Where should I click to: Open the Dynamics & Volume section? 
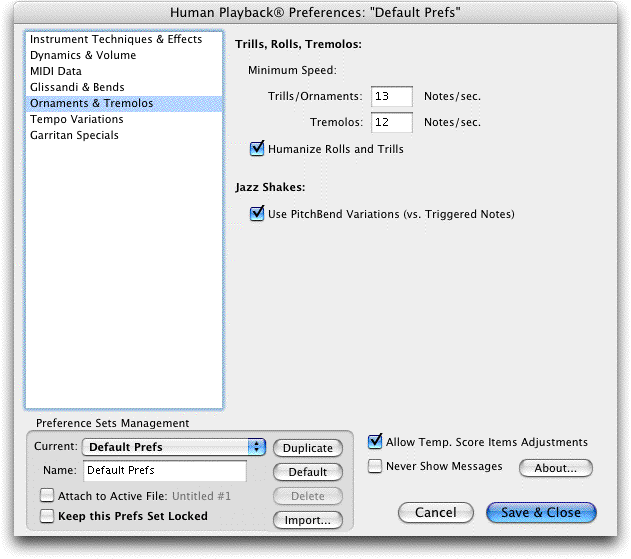124,55
